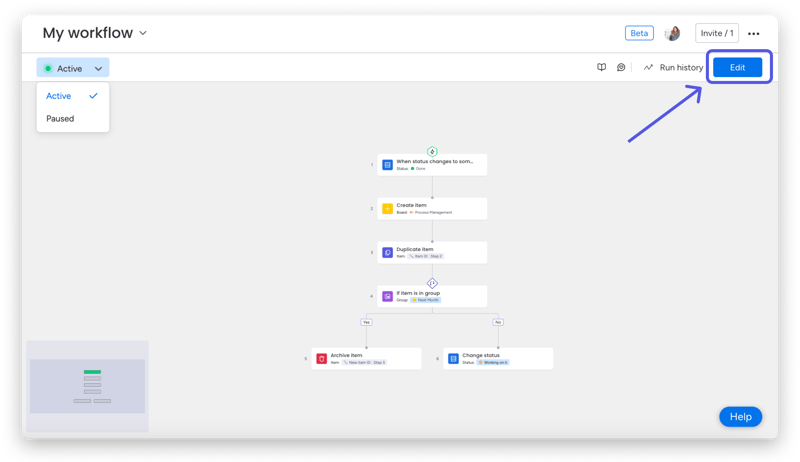Click the workflow minimap thumbnail

pyautogui.click(x=87, y=386)
